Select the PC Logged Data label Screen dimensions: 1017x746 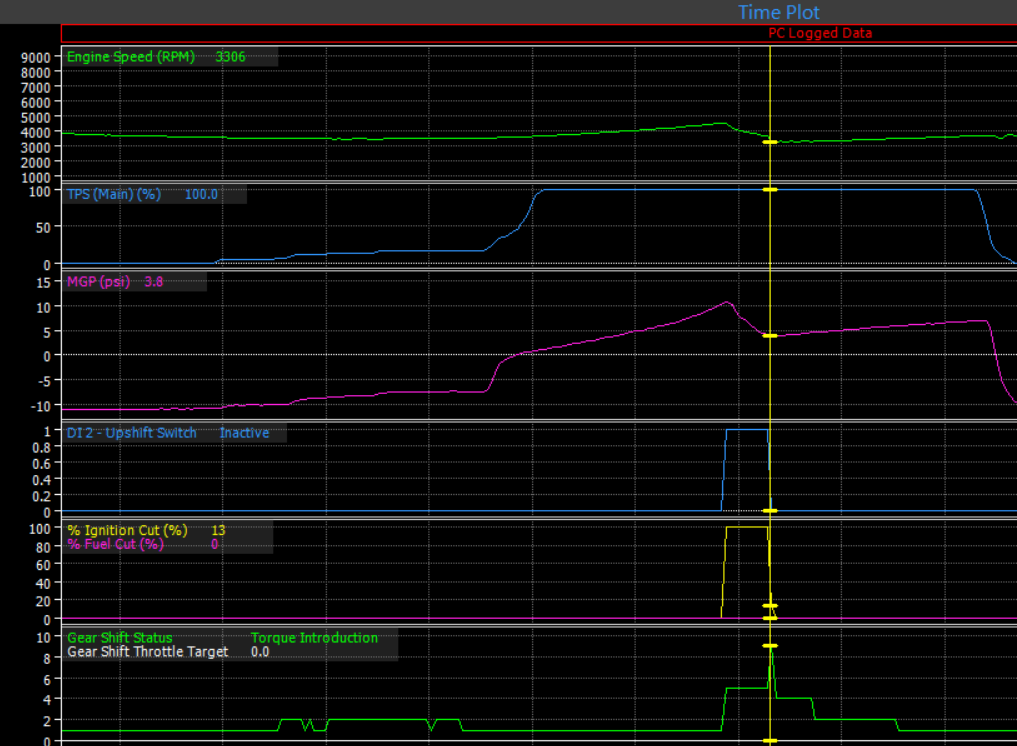(x=820, y=33)
